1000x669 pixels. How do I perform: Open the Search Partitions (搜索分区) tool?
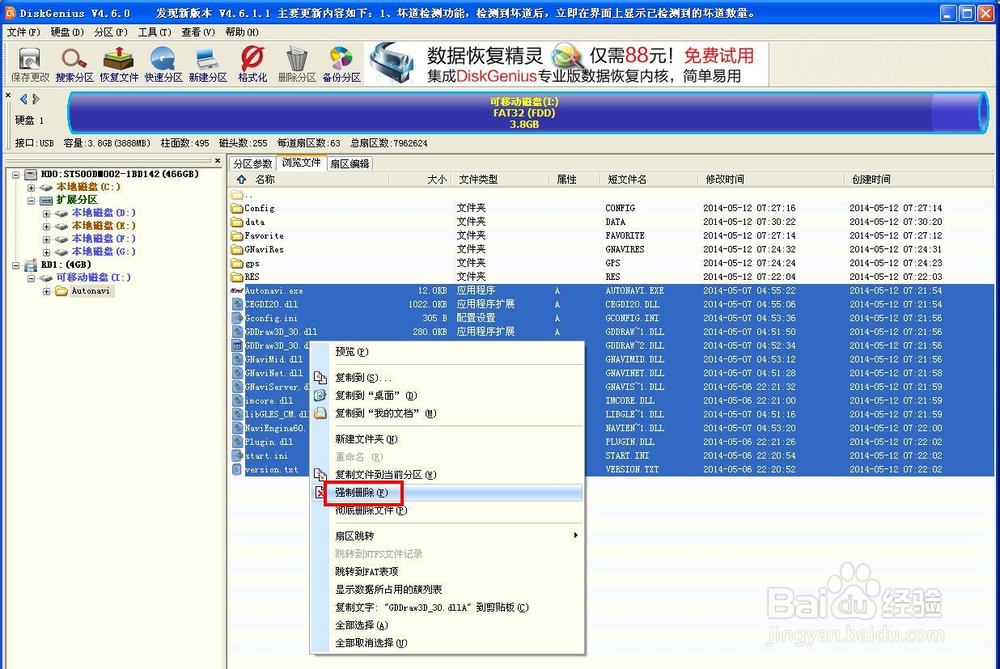pos(74,64)
